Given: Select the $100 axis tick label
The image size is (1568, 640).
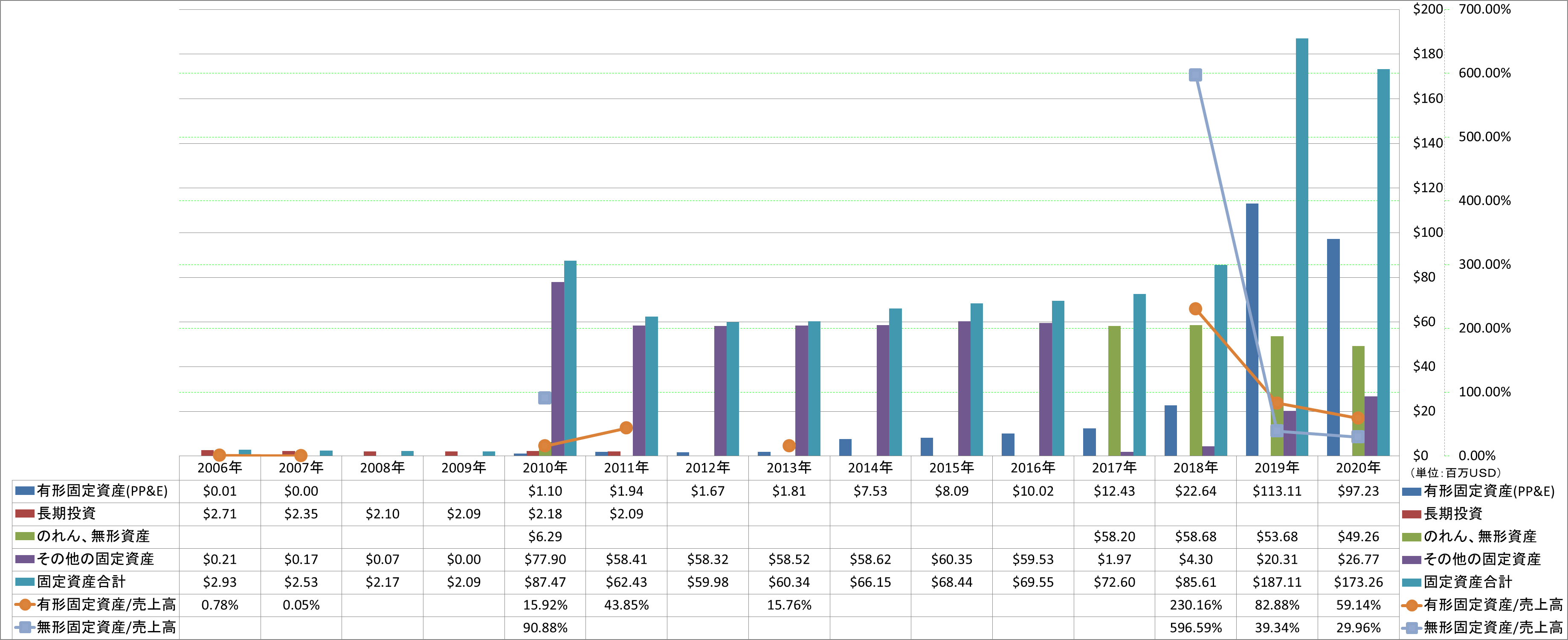Looking at the screenshot, I should pyautogui.click(x=1428, y=232).
